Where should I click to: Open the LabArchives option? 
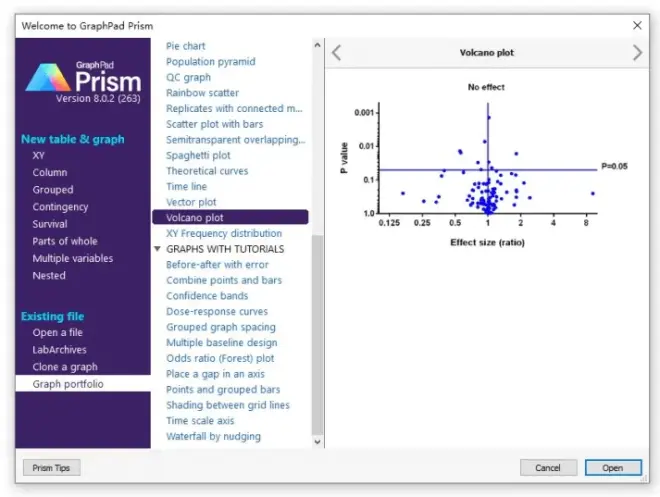pyautogui.click(x=59, y=350)
